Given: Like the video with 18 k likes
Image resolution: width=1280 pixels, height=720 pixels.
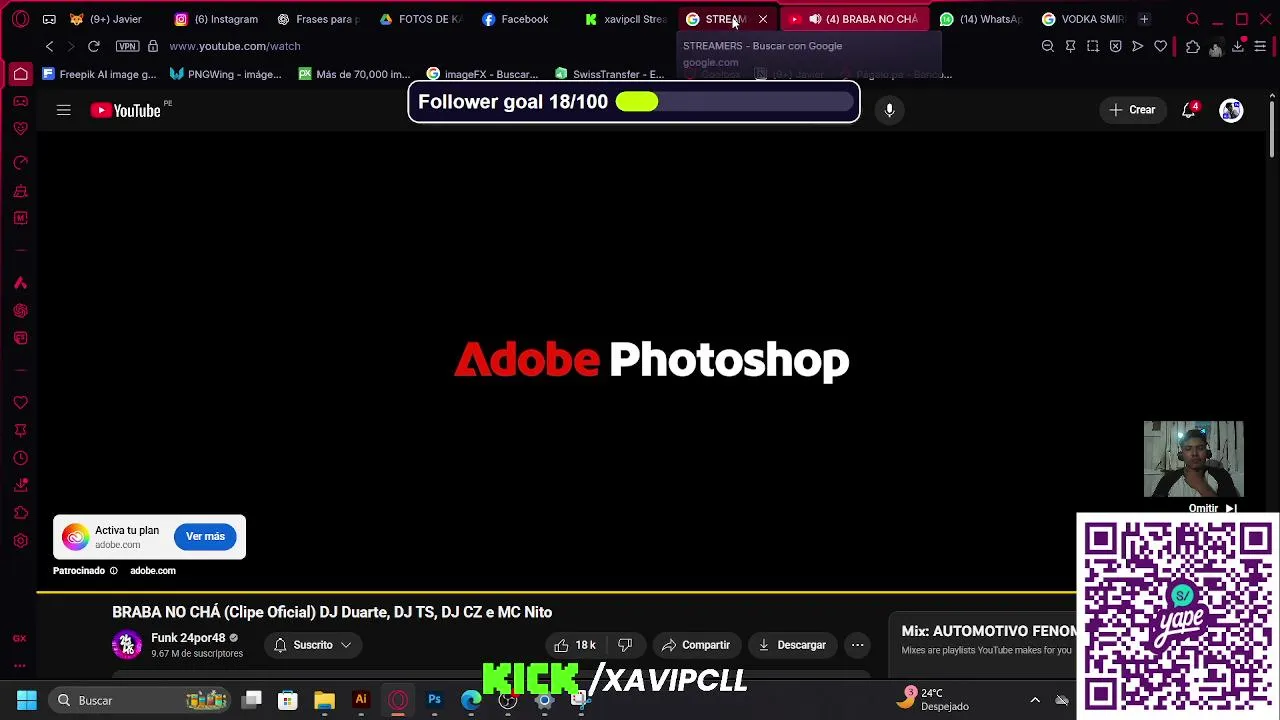Looking at the screenshot, I should pos(575,645).
